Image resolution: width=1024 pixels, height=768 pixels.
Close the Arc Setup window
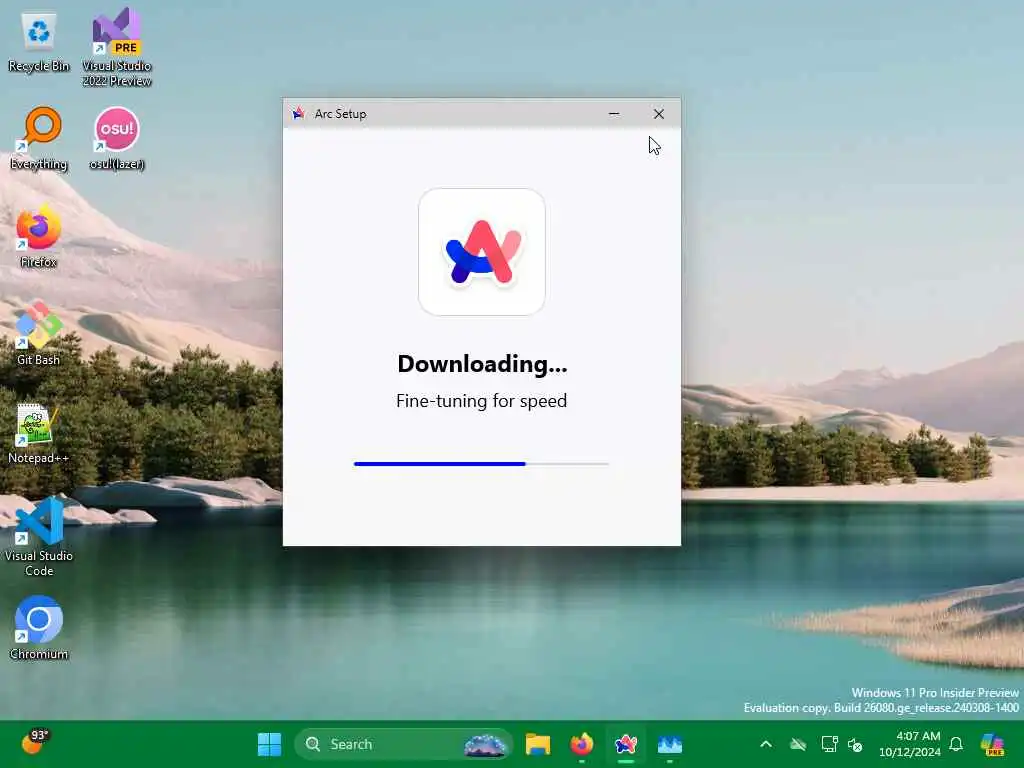click(x=659, y=114)
